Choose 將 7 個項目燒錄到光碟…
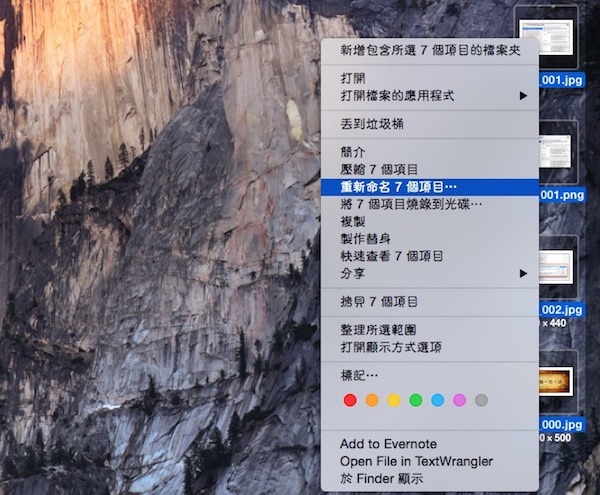The width and height of the screenshot is (600, 495). [x=430, y=204]
